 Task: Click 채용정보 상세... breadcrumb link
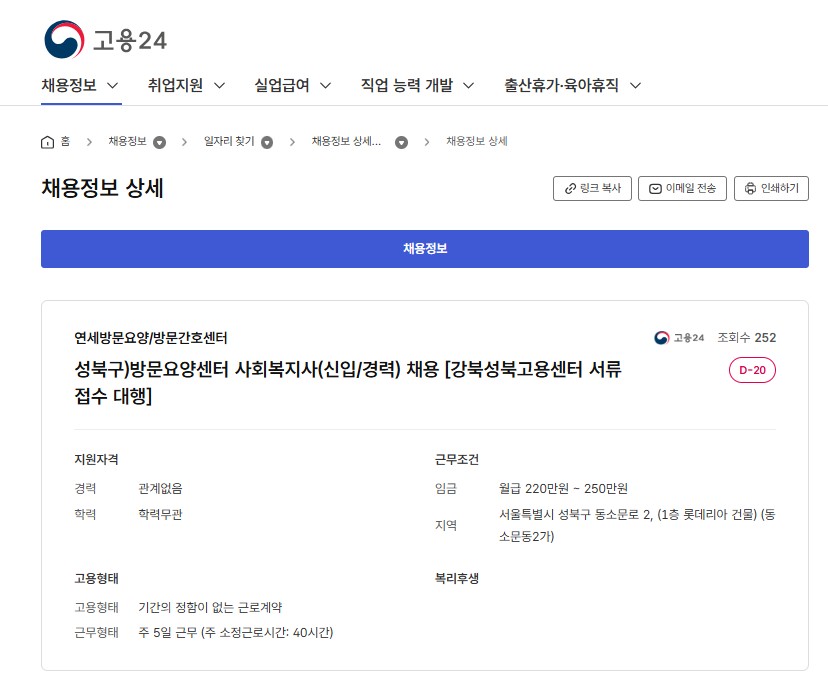click(x=346, y=141)
